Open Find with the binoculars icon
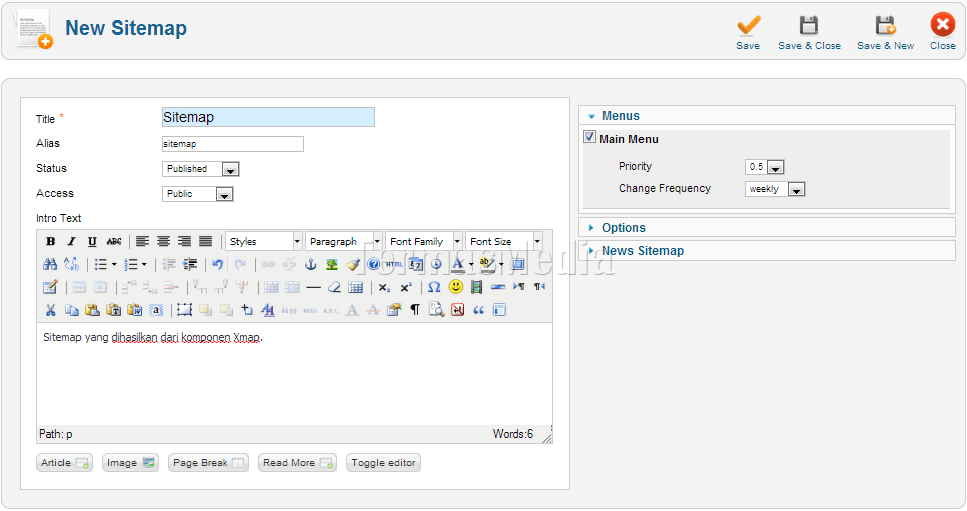Image resolution: width=967 pixels, height=511 pixels. click(x=50, y=264)
